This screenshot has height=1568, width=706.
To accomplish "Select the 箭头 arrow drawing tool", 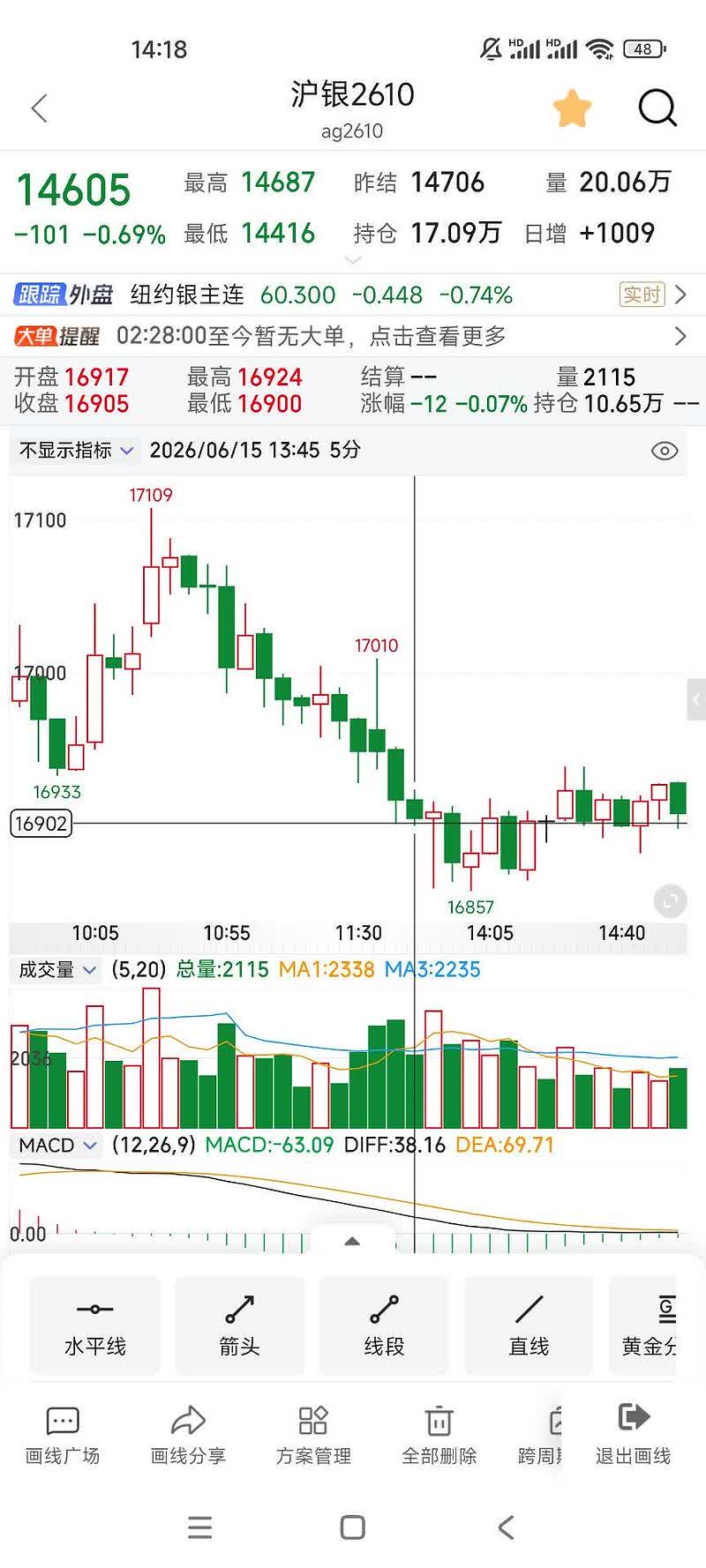I will point(239,1325).
